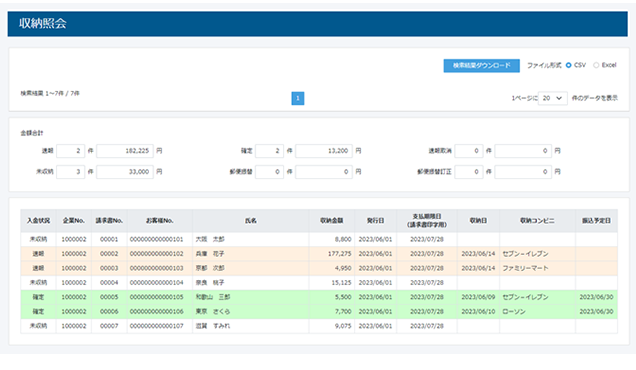The height and width of the screenshot is (370, 636).
Task: Click the 確定 amount field showing 13,200
Action: pos(324,151)
